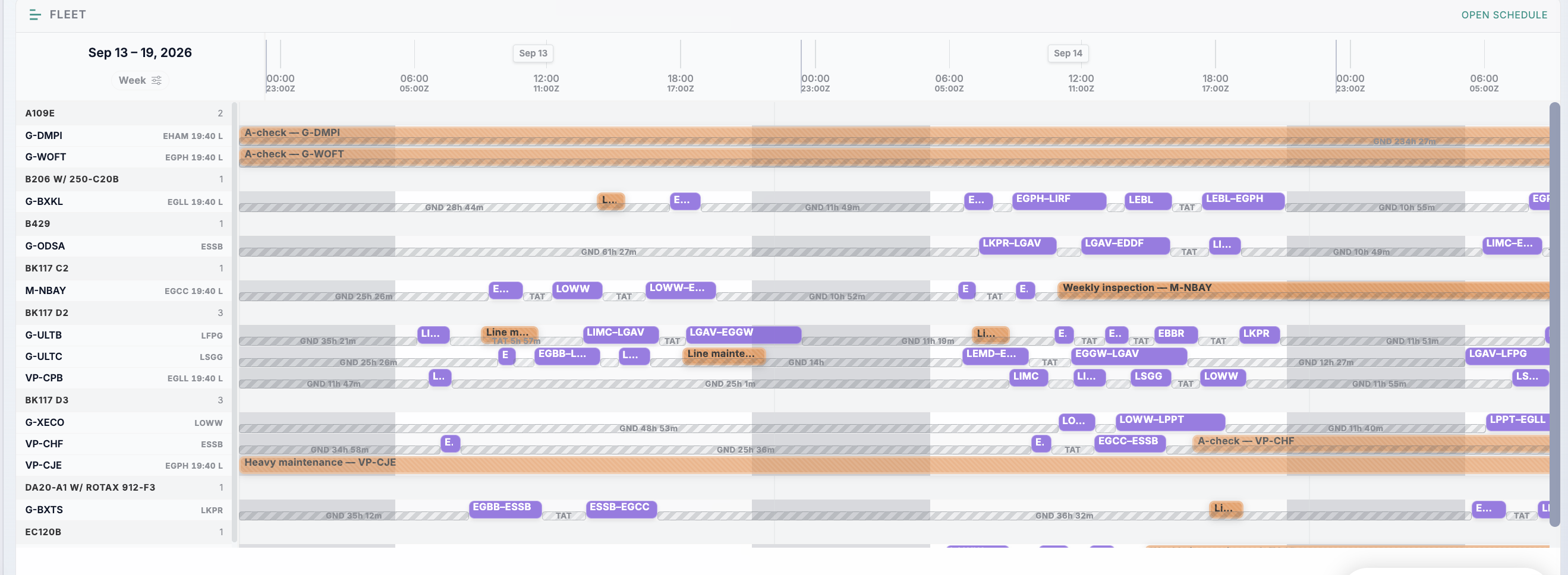
Task: Open the Line mainte... block on G-ULTC
Action: 723,355
